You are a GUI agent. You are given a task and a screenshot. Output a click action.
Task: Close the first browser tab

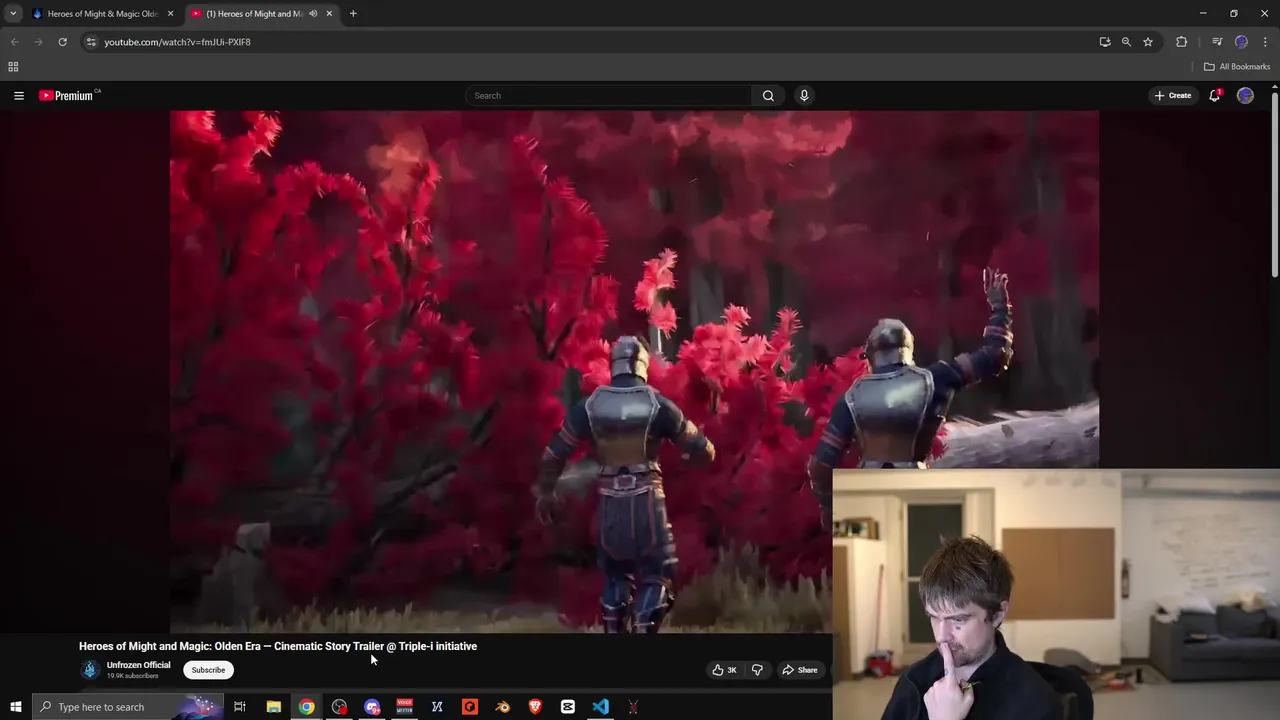click(170, 14)
